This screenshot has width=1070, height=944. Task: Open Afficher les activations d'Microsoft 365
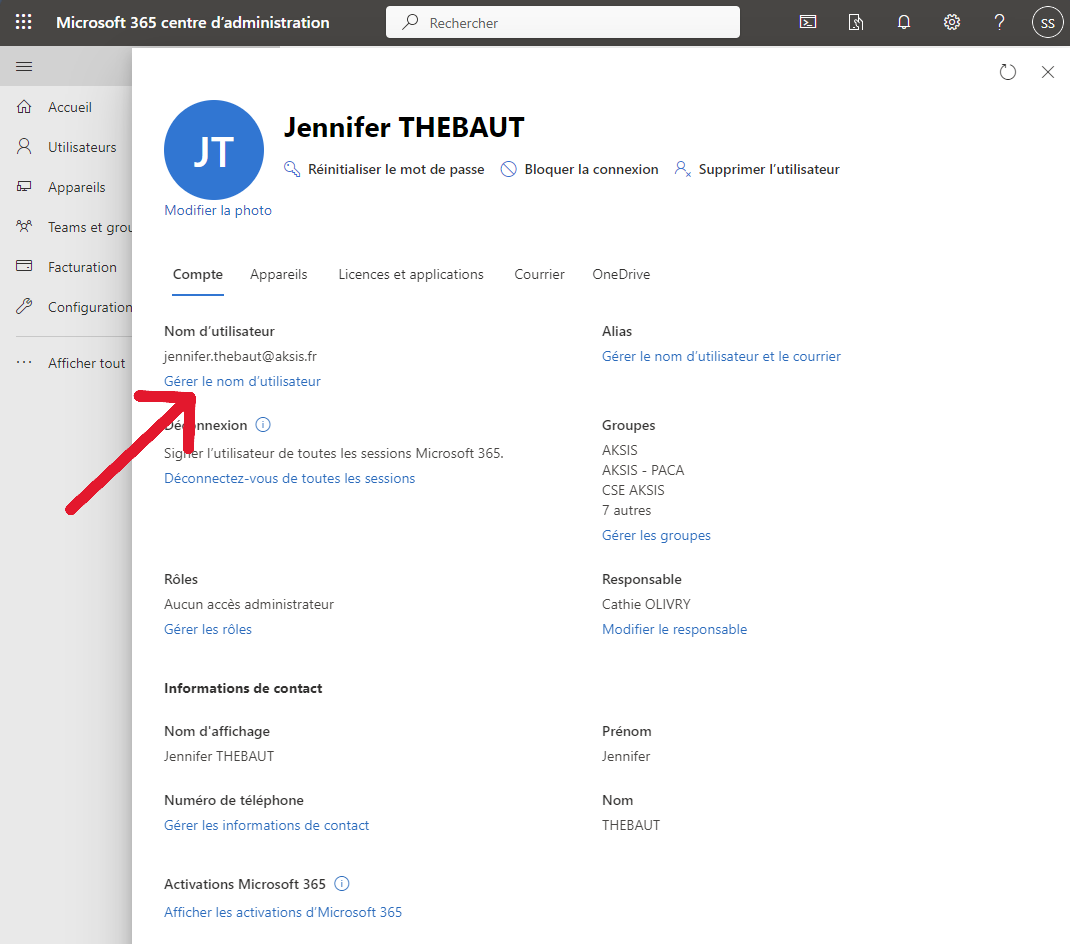coord(283,913)
